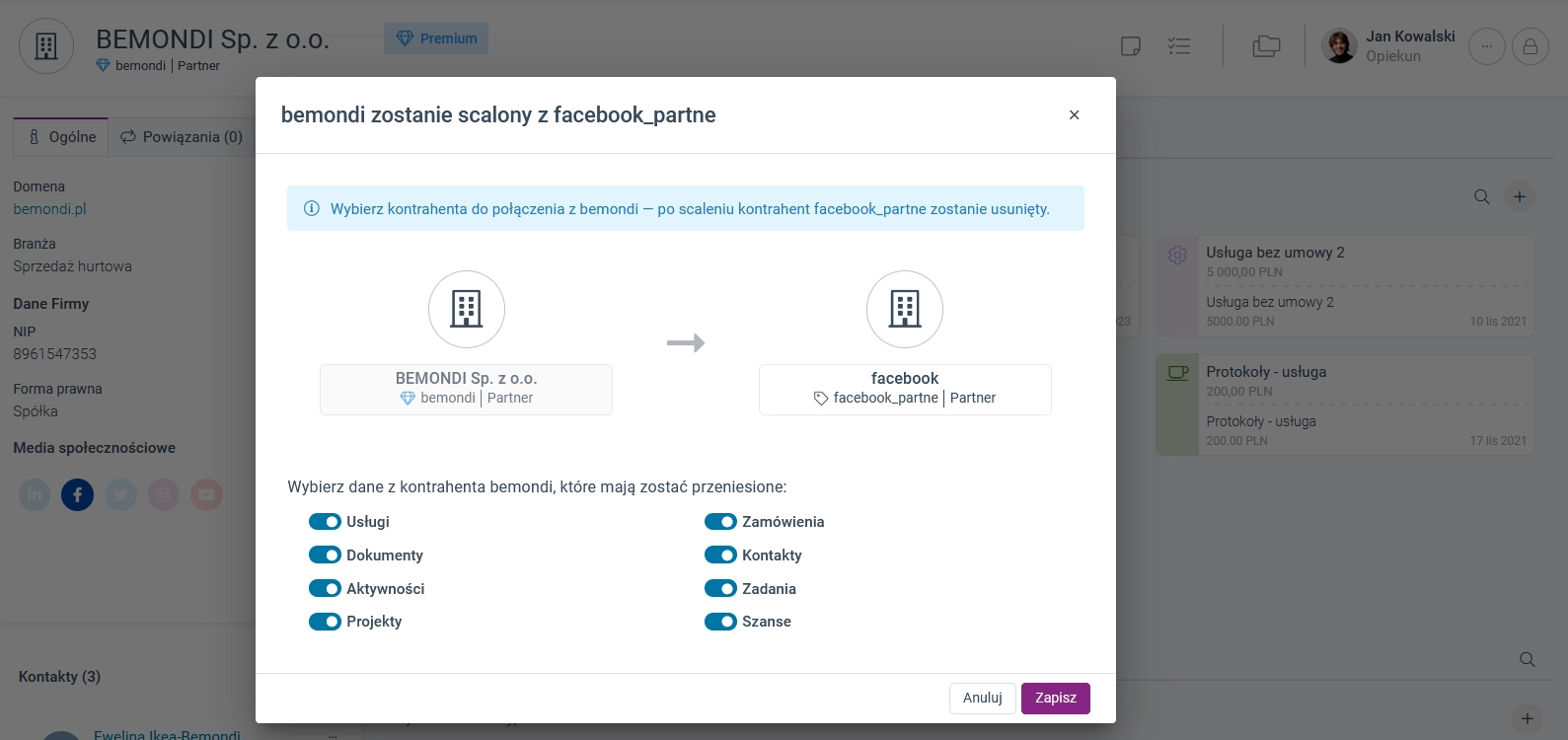Switch to the Ogólne tab
The width and height of the screenshot is (1568, 740).
(x=61, y=137)
